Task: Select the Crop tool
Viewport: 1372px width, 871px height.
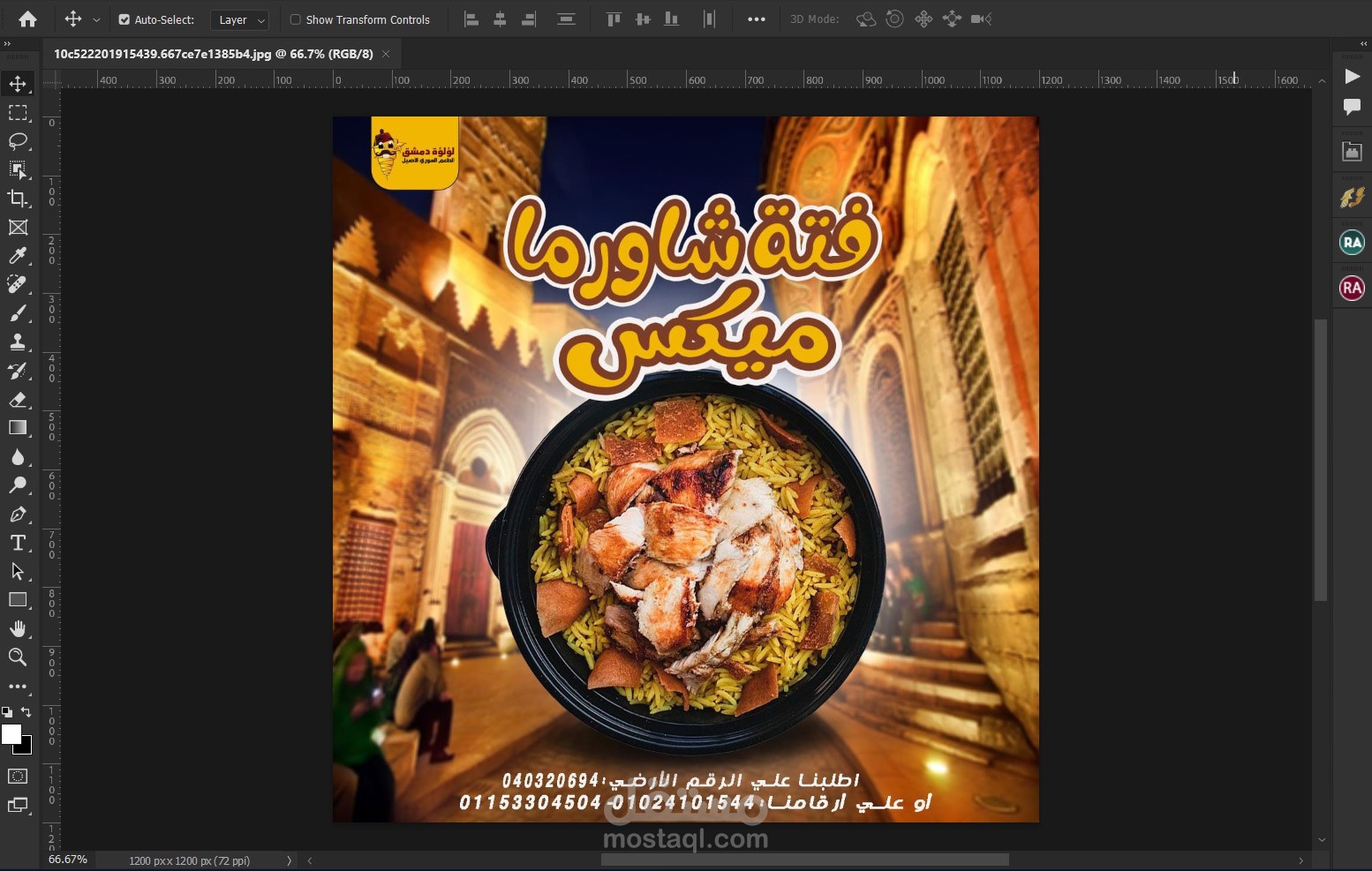Action: pyautogui.click(x=18, y=199)
